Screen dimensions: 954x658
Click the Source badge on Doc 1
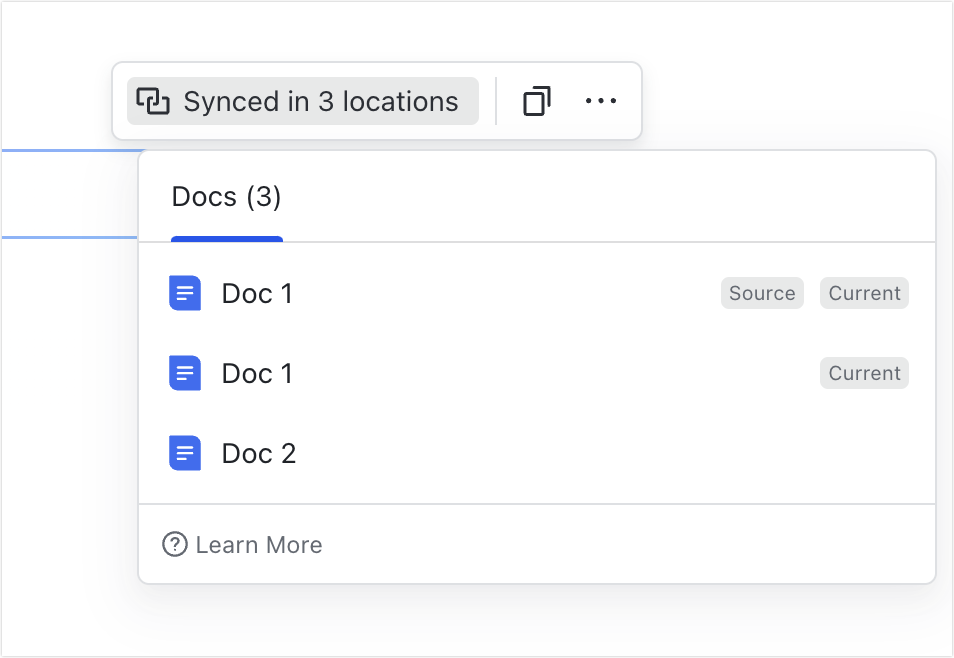click(x=762, y=293)
